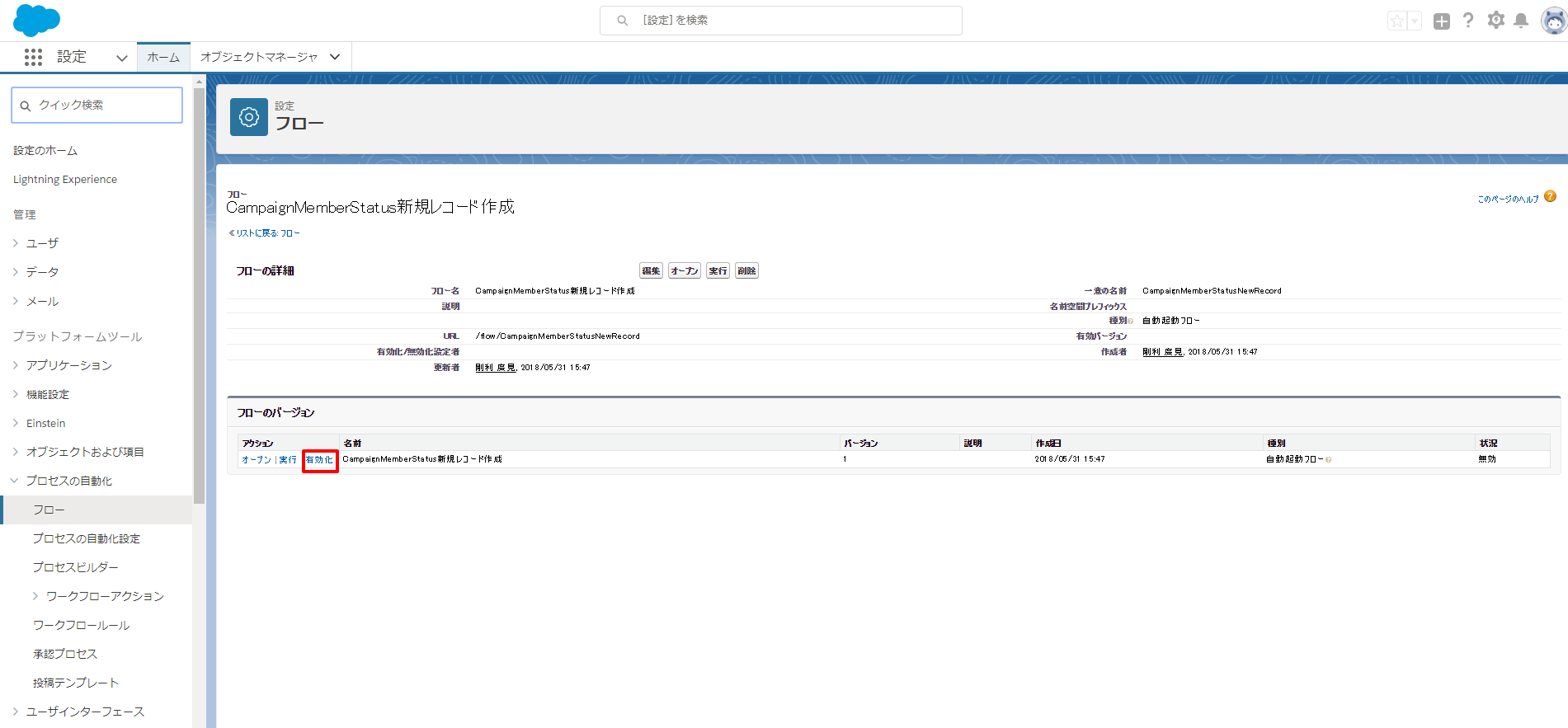Expand the ユーザ tree section
The image size is (1568, 728).
(16, 243)
